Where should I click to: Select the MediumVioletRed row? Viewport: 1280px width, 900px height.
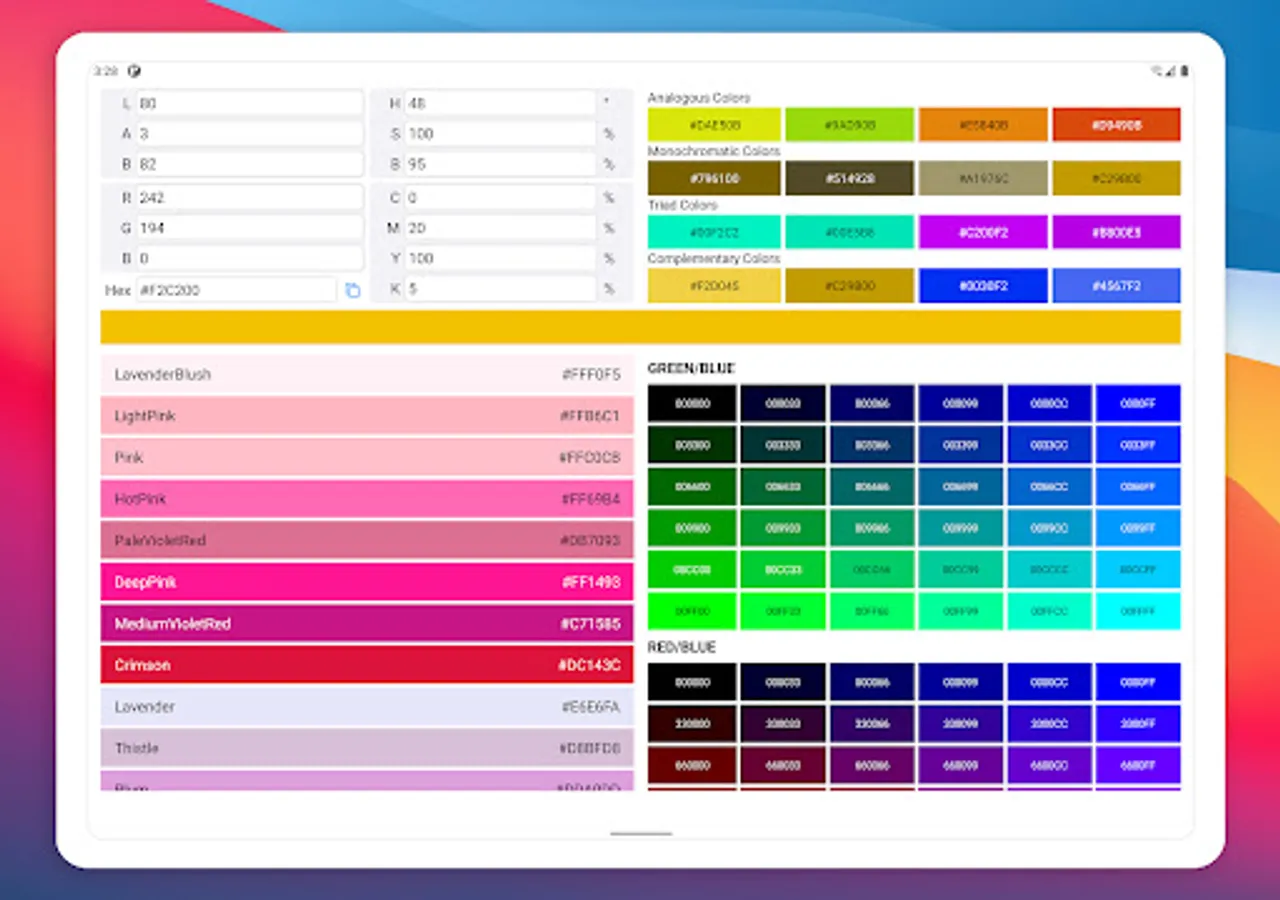tap(367, 623)
